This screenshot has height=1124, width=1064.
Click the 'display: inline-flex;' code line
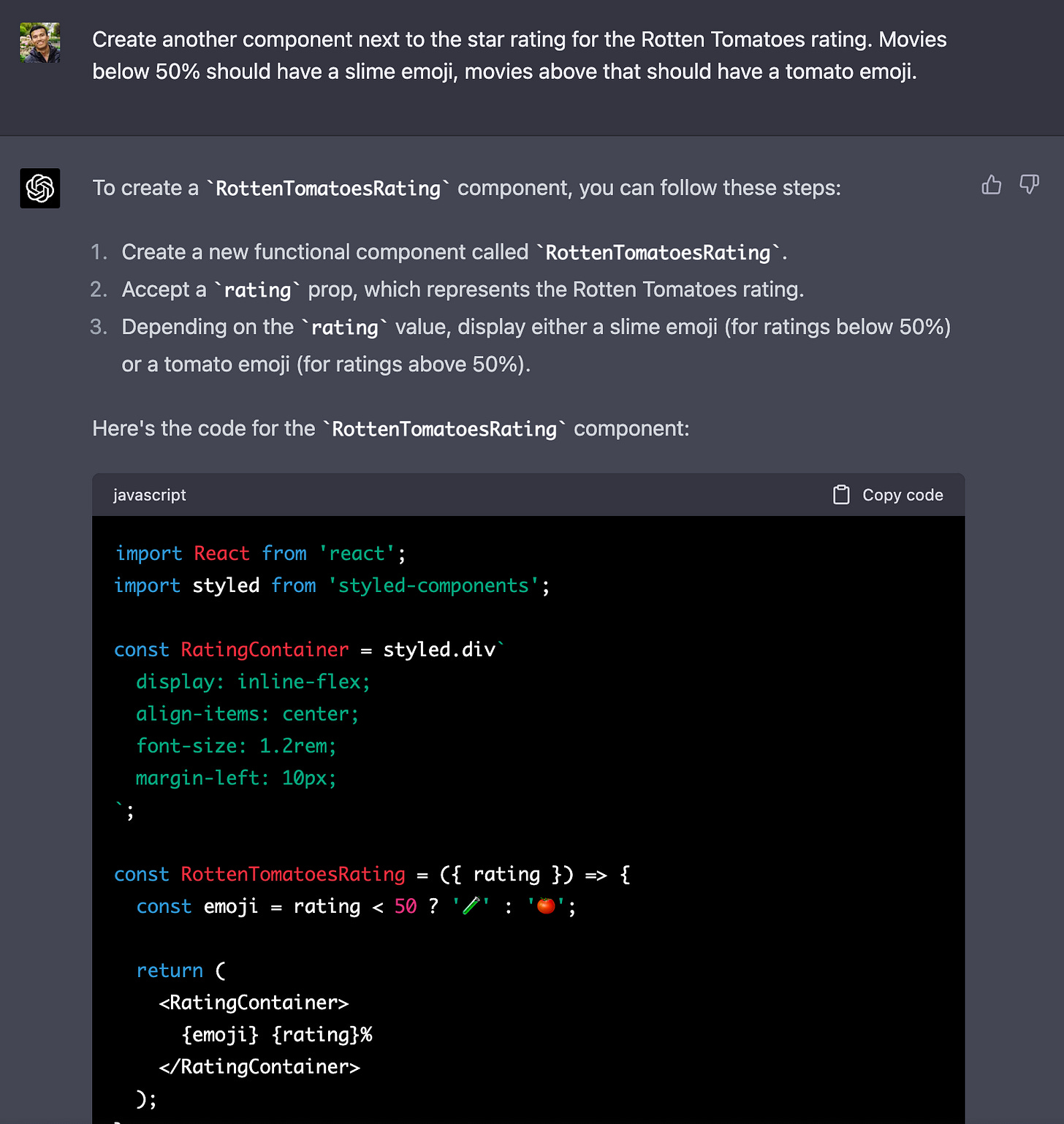(x=253, y=682)
